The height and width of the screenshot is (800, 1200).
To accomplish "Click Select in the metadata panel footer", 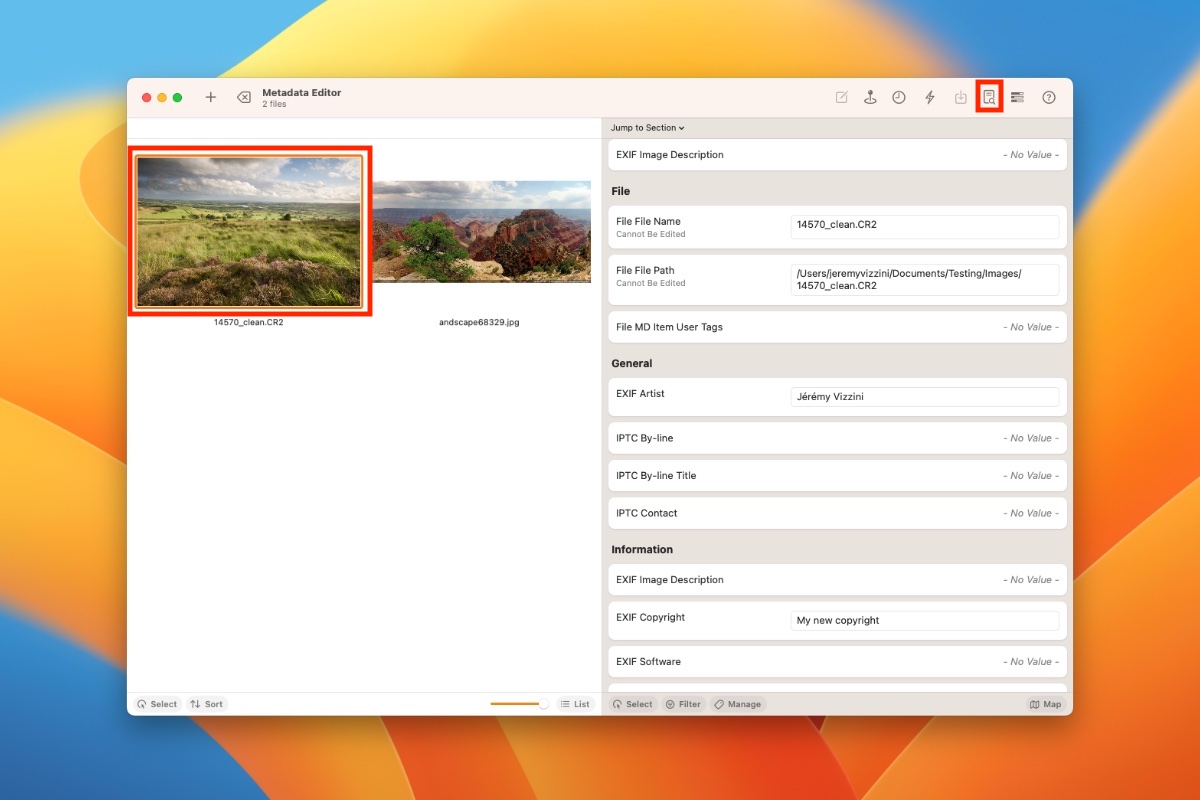I will coord(632,704).
